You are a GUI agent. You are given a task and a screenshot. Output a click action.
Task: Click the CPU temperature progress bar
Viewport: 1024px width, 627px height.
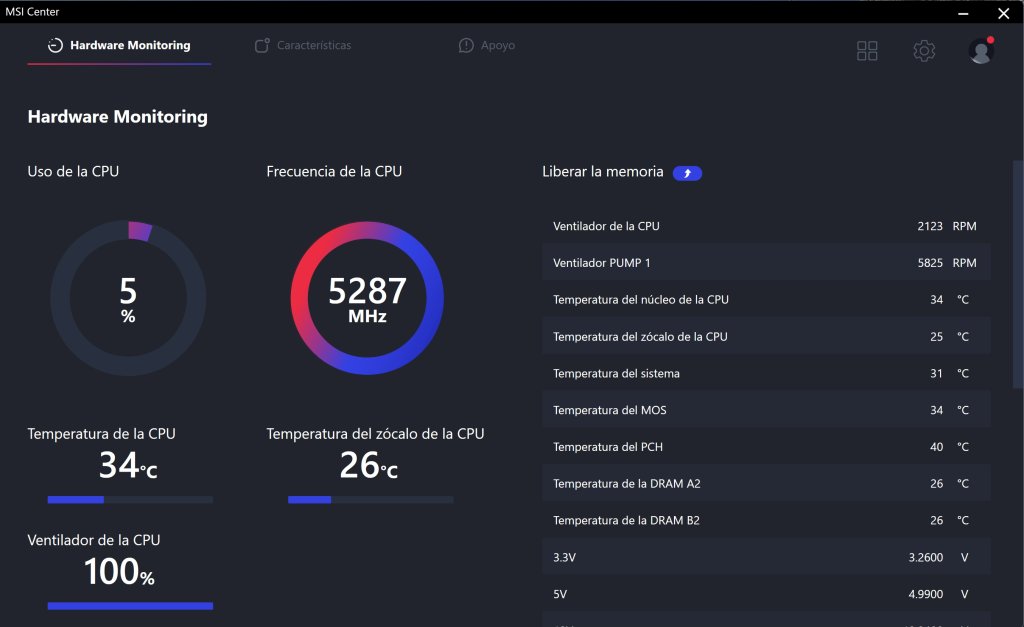pyautogui.click(x=130, y=500)
